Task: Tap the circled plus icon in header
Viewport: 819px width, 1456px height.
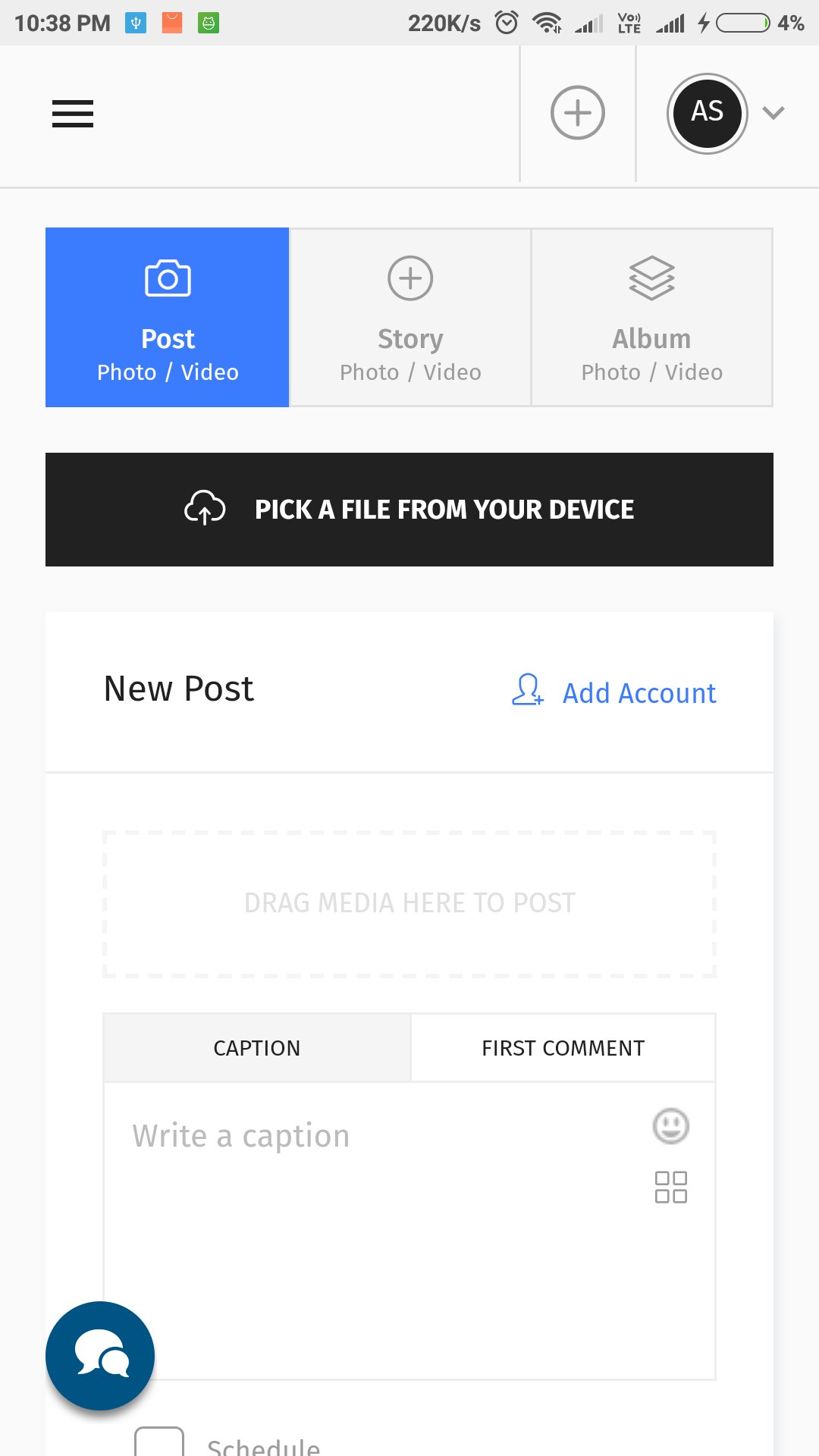Action: (577, 113)
